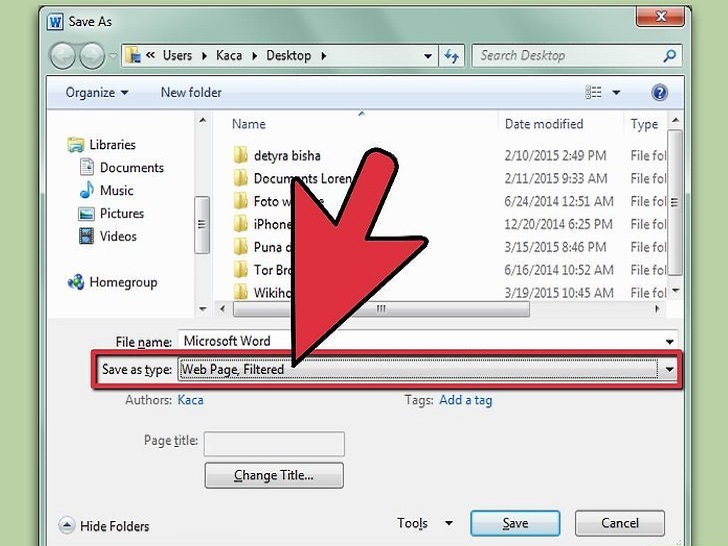Click the Save button
Image resolution: width=728 pixels, height=546 pixels.
click(x=515, y=523)
